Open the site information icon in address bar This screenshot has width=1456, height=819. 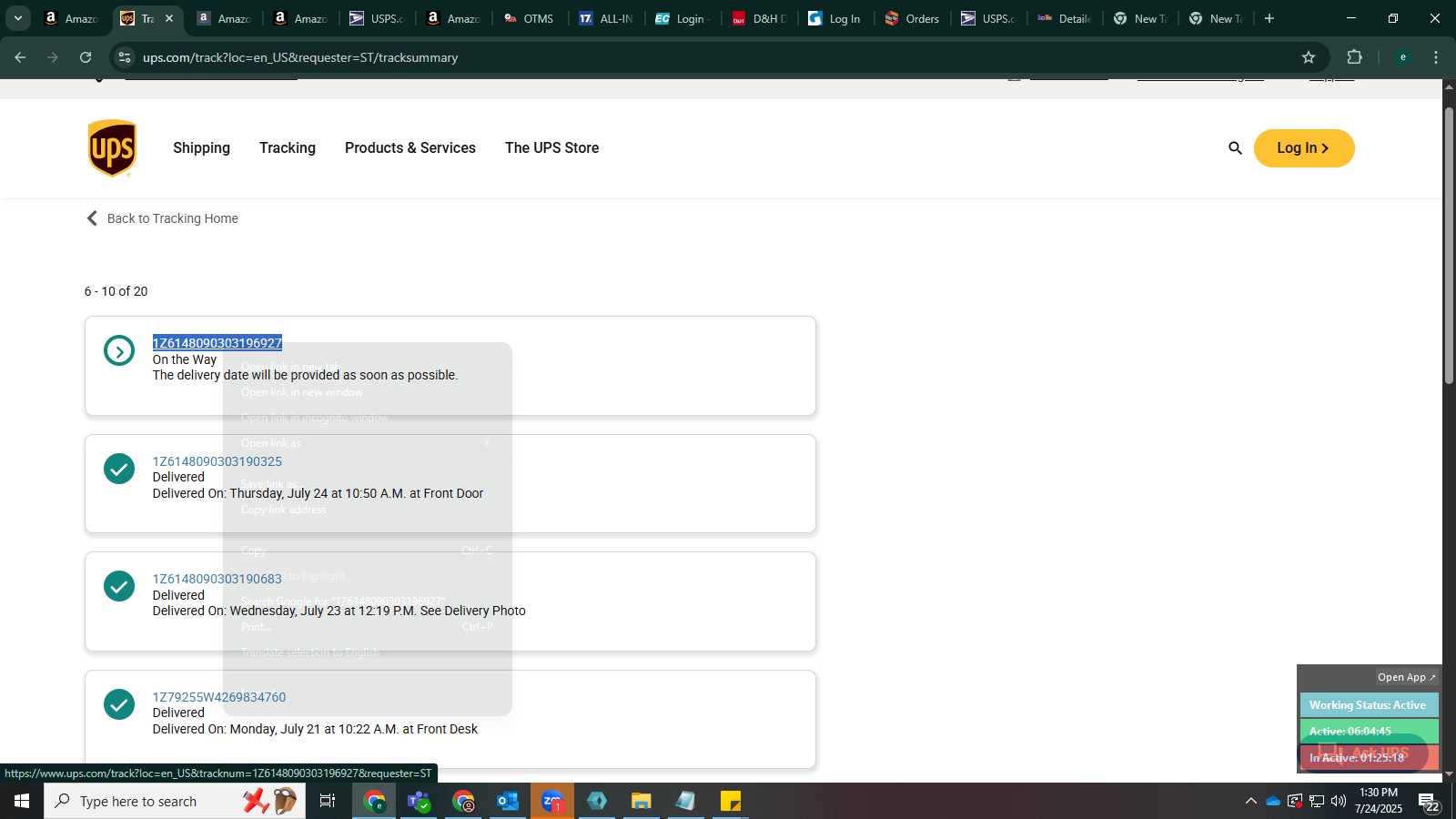(x=125, y=57)
